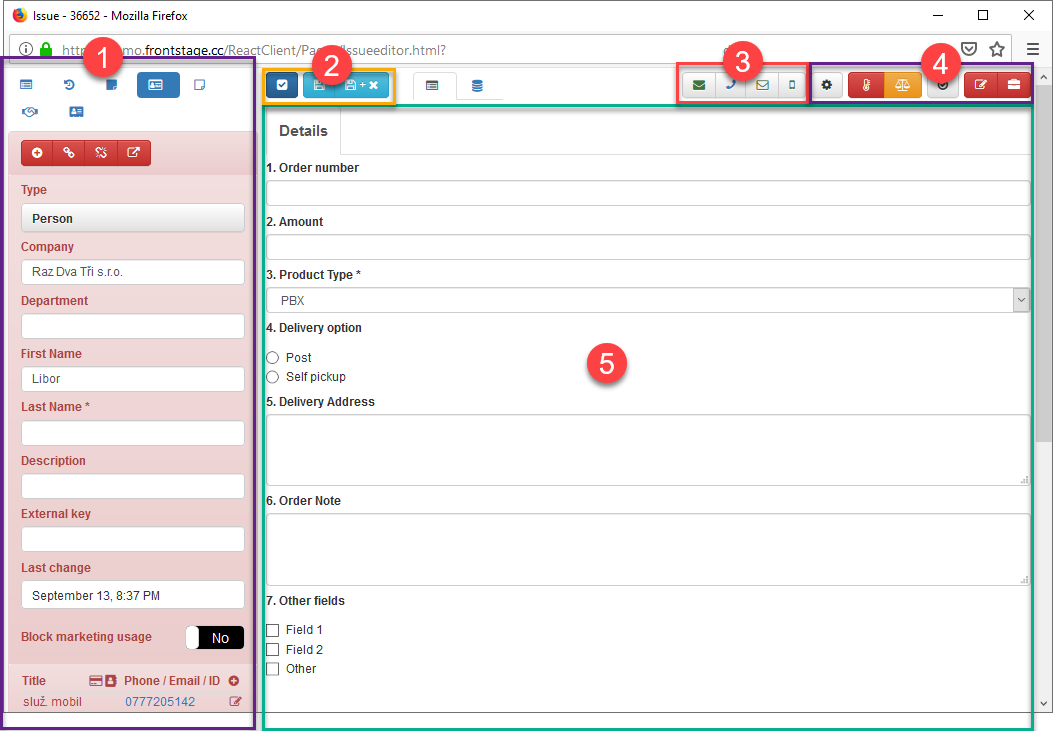This screenshot has width=1053, height=731.
Task: Check the Field 1 checkbox
Action: point(273,630)
